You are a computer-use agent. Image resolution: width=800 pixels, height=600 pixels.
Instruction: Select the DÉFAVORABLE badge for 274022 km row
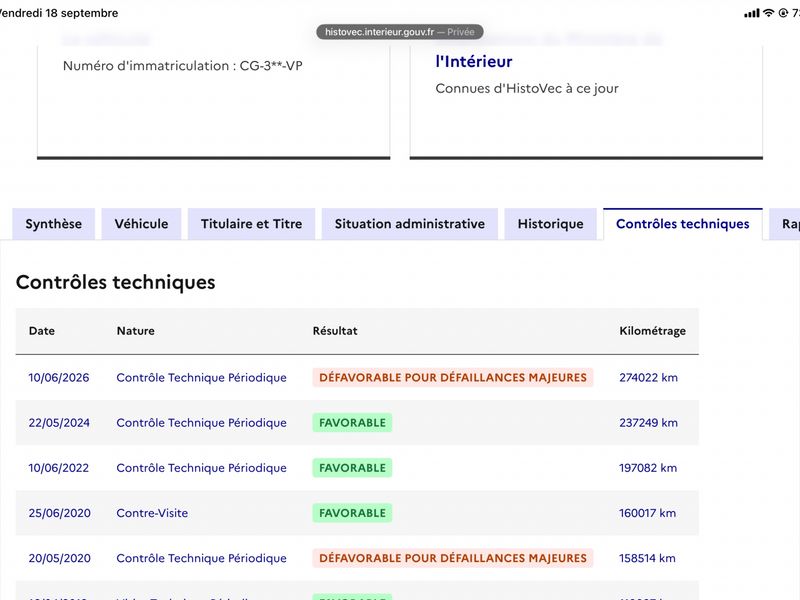[x=453, y=378]
